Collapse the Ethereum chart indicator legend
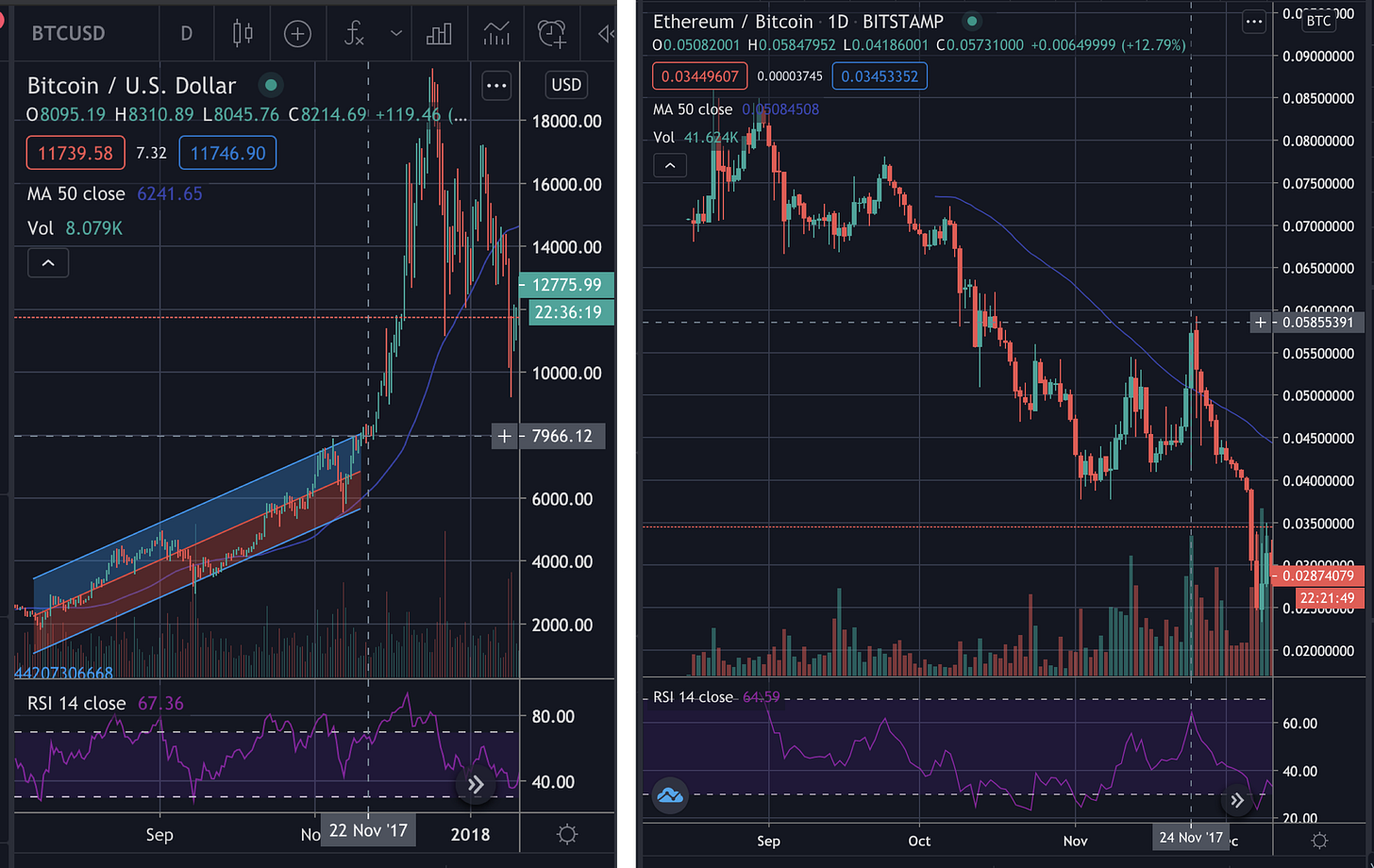The height and width of the screenshot is (868, 1374). 670,166
